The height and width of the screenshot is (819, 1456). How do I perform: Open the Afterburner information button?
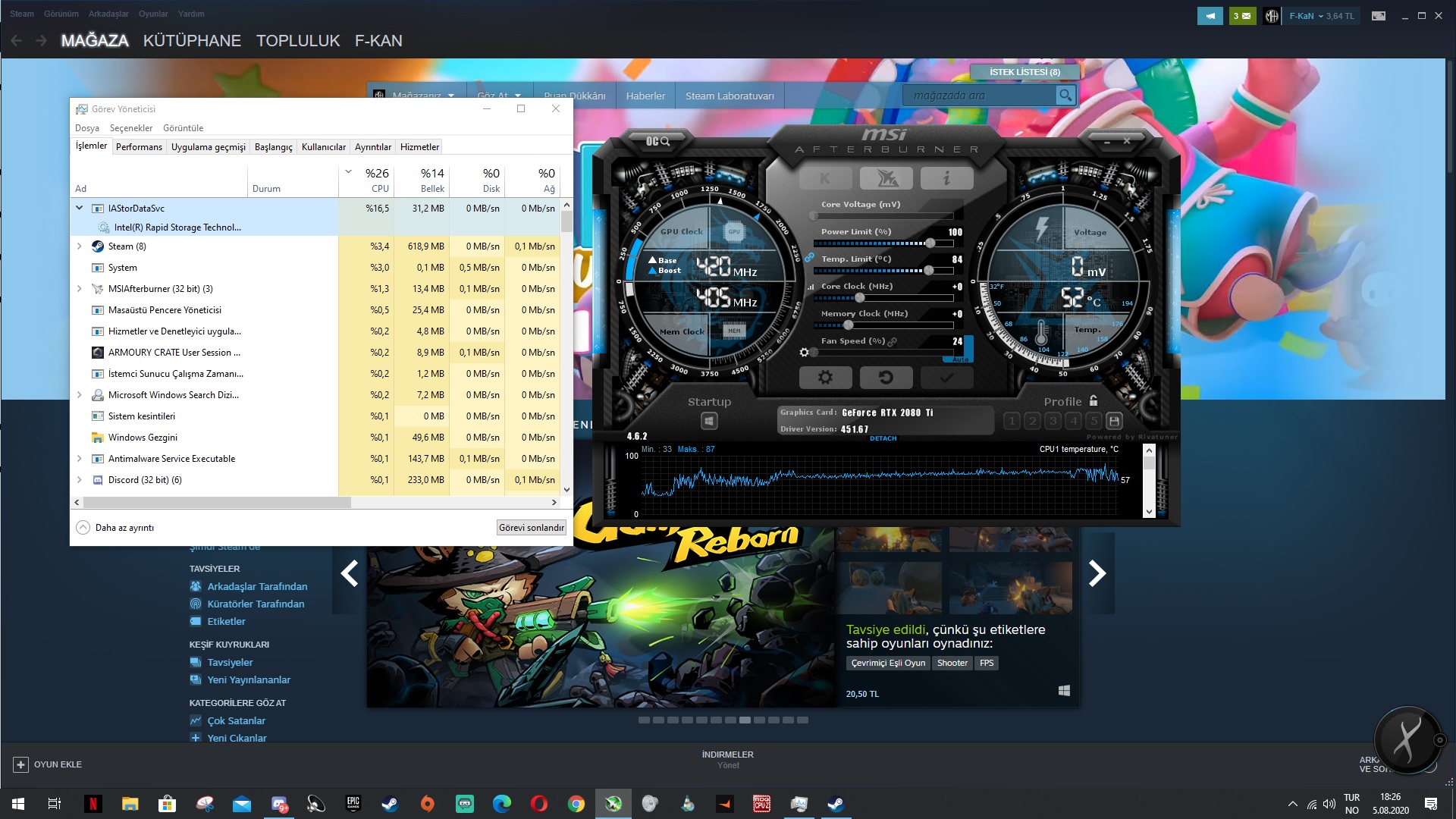946,178
